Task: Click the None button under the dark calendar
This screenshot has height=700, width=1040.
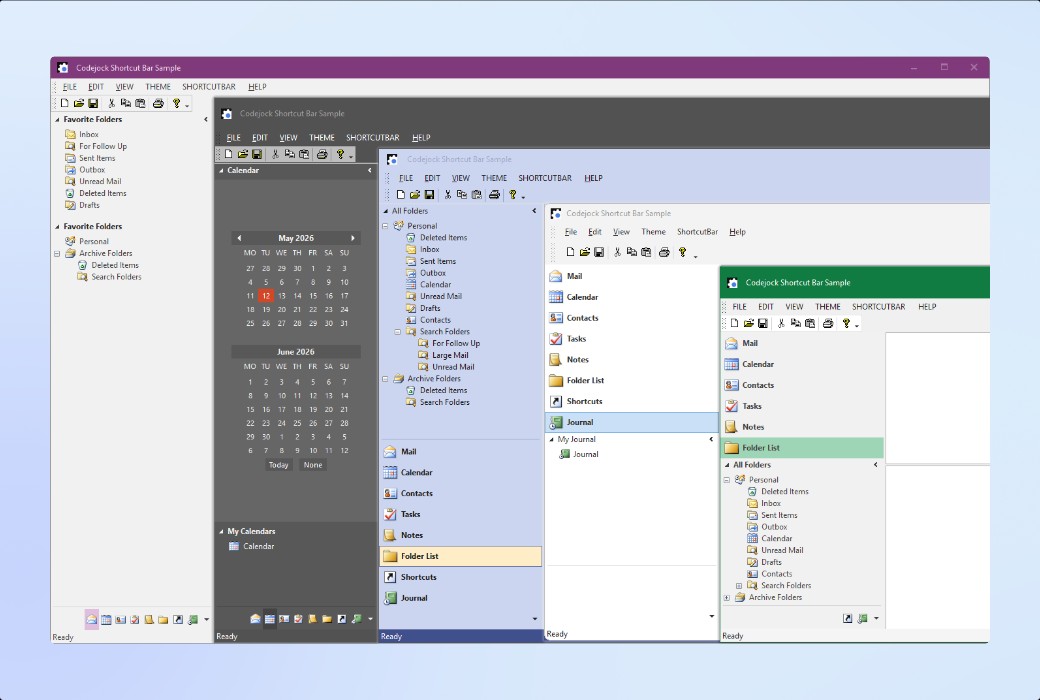Action: [313, 465]
